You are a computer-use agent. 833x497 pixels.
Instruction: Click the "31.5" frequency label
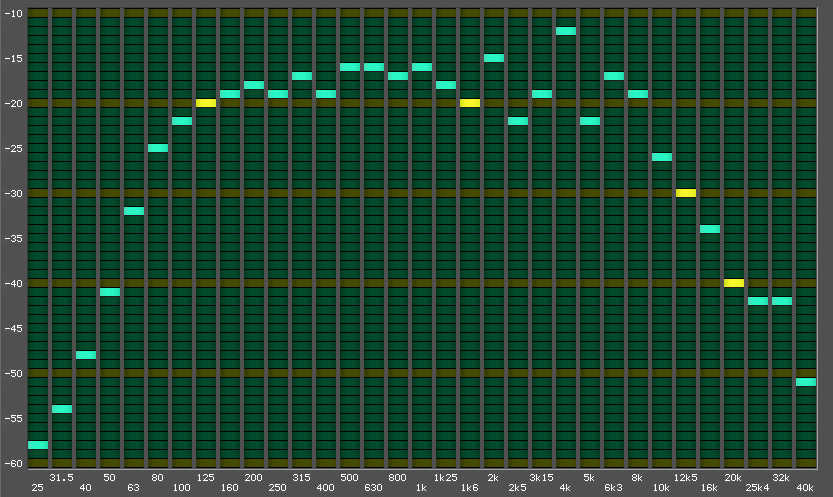(x=62, y=477)
